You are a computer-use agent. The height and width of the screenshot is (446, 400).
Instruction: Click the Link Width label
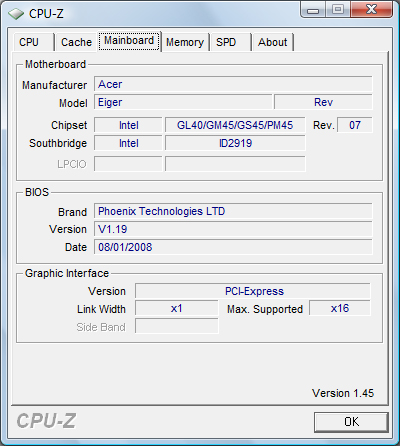[x=101, y=309]
